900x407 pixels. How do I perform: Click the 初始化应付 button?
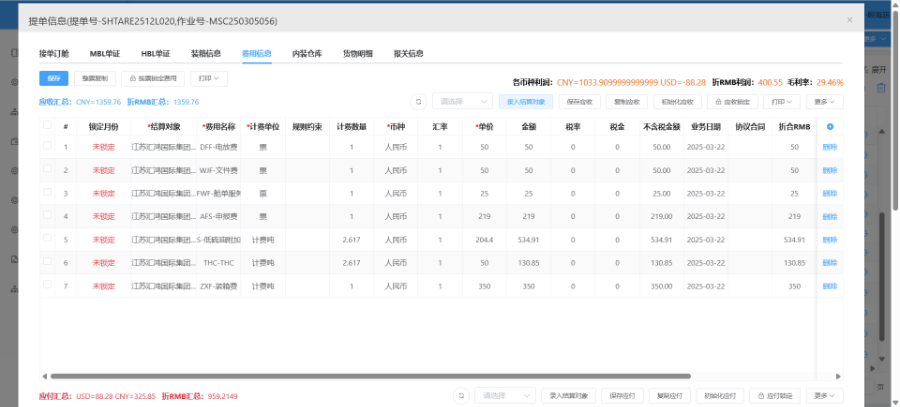[x=720, y=396]
